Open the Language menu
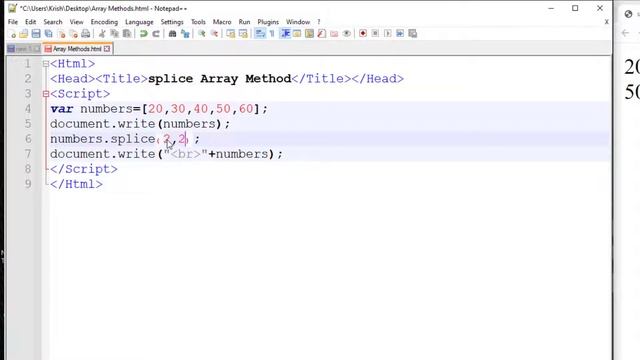 [139, 22]
